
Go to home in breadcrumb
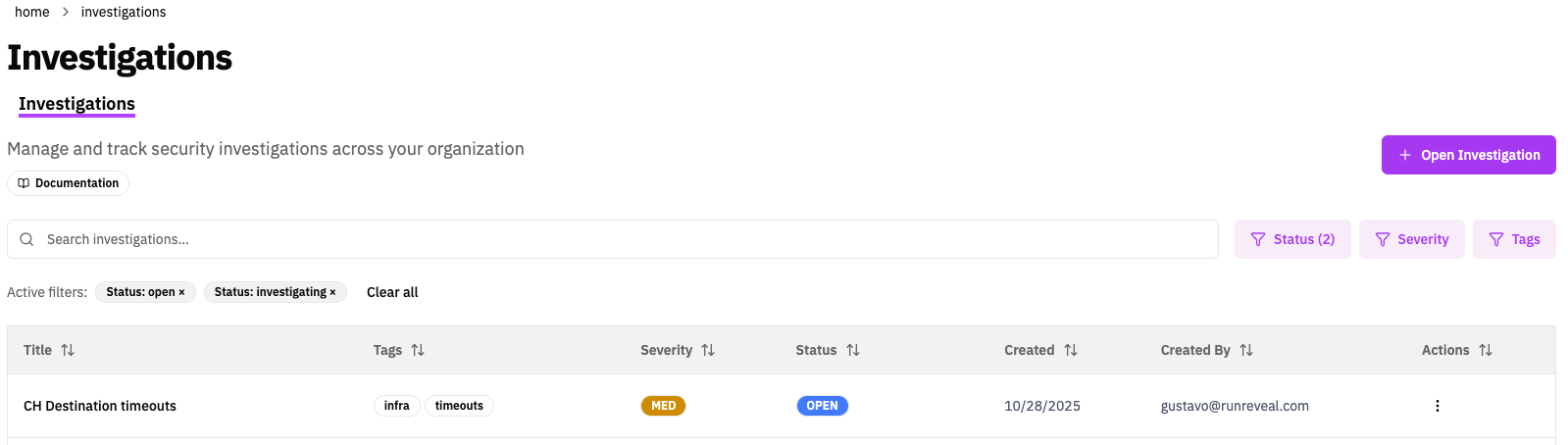[32, 12]
